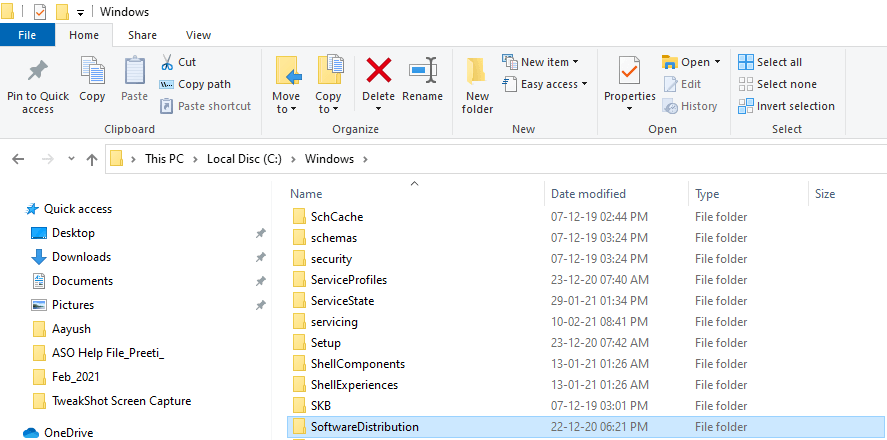Viewport: 887px width, 440px height.
Task: Create a New folder
Action: [x=477, y=85]
